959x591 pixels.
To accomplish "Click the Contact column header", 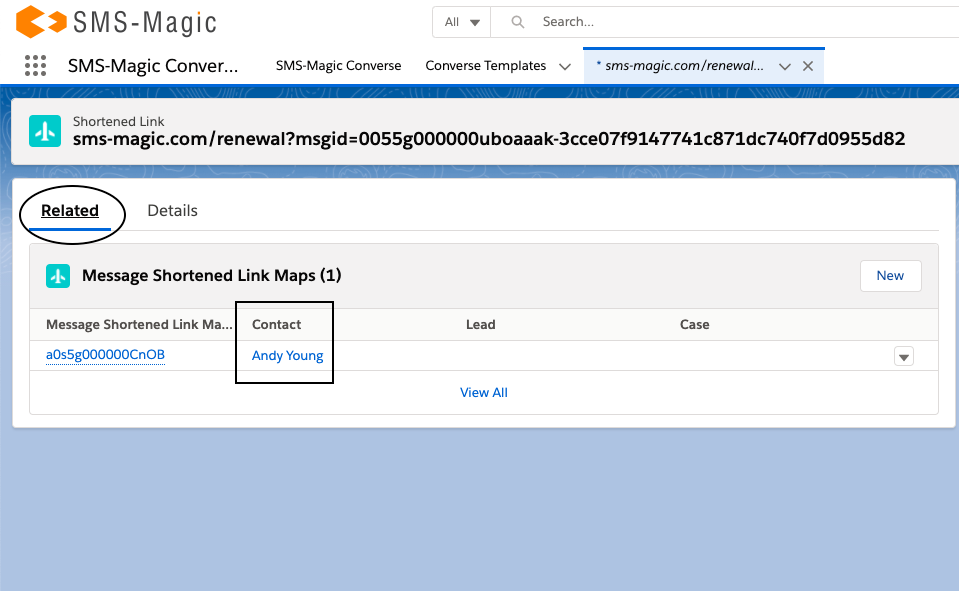I will pos(276,324).
